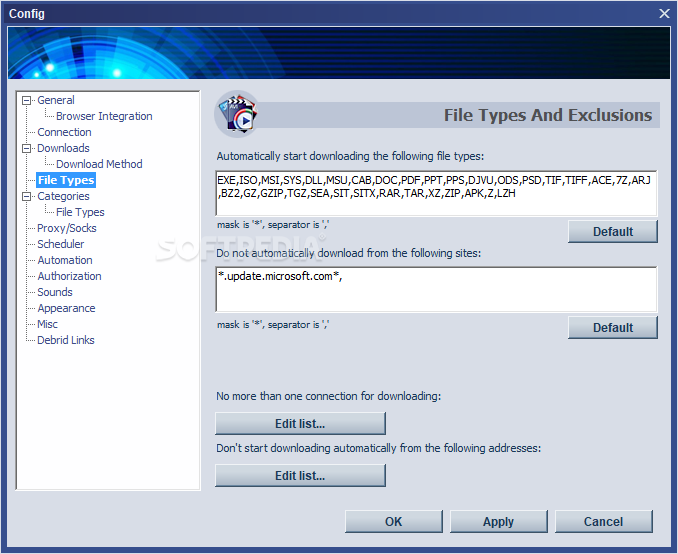678x554 pixels.
Task: Click the File Types media icon
Action: point(237,115)
